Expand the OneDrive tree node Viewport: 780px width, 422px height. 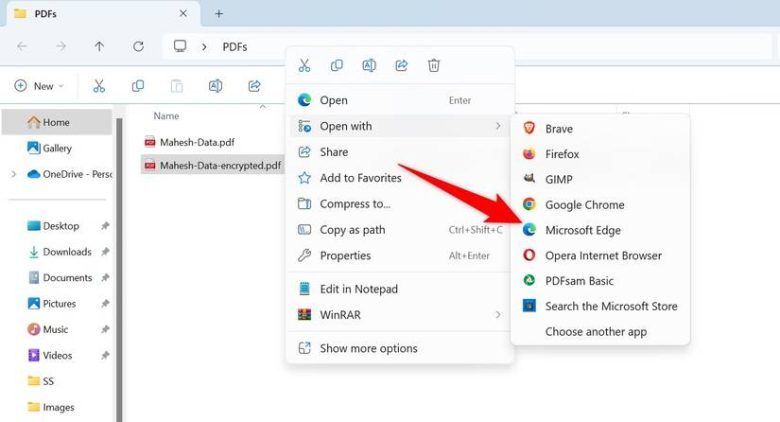tap(13, 174)
